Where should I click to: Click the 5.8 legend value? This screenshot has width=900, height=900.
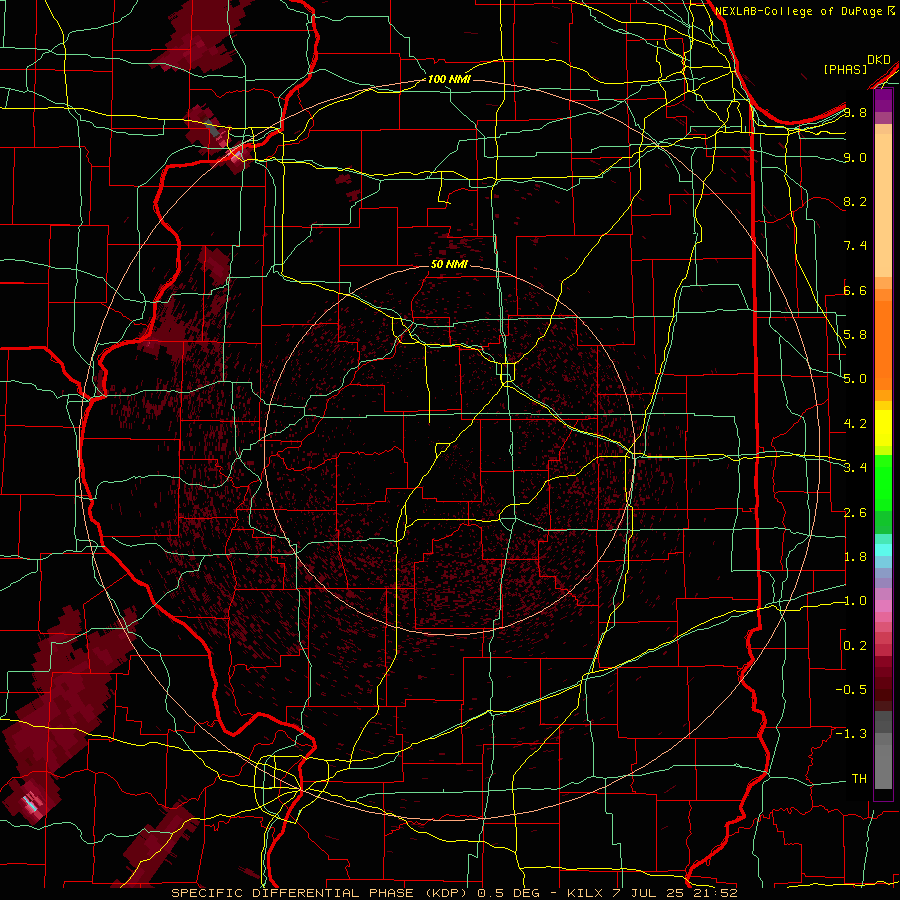click(x=855, y=335)
